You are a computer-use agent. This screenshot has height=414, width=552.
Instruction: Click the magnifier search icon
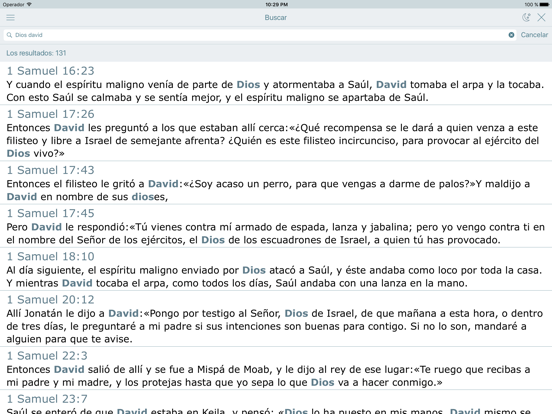click(x=10, y=35)
